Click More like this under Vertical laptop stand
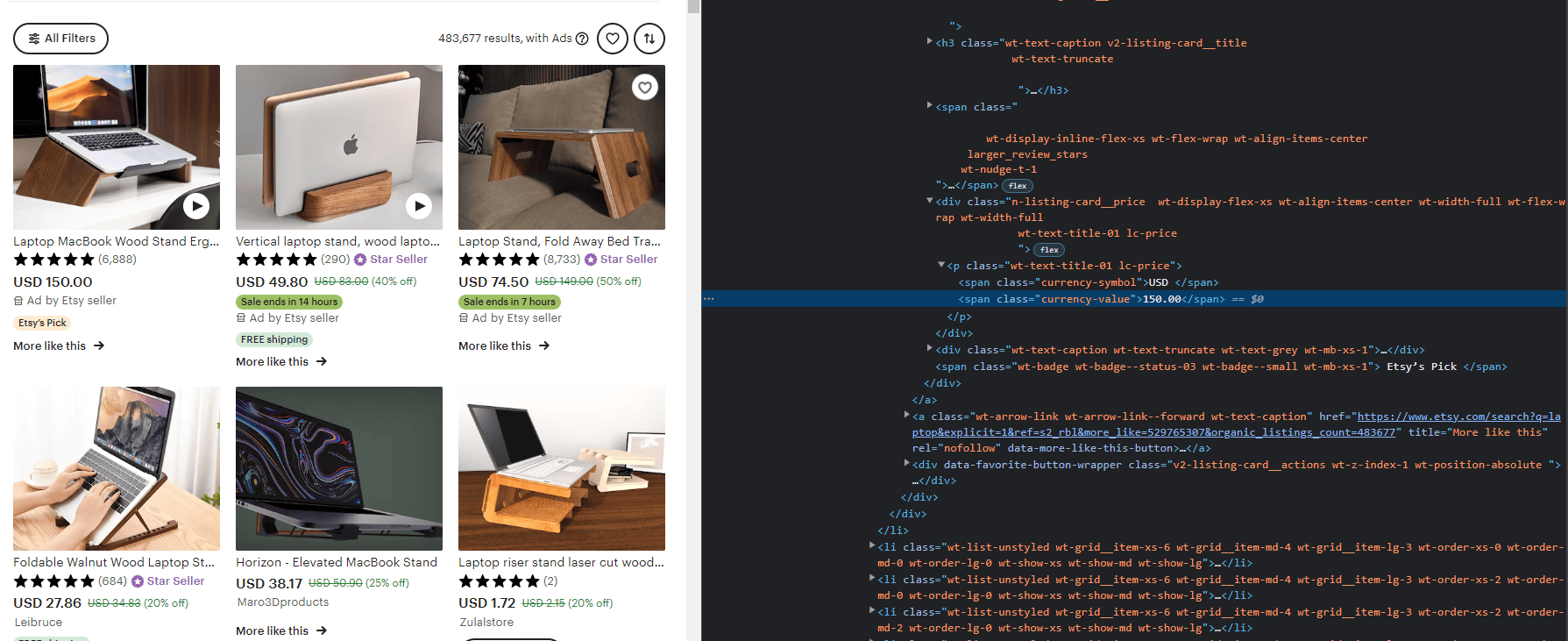This screenshot has width=1568, height=641. pos(281,362)
